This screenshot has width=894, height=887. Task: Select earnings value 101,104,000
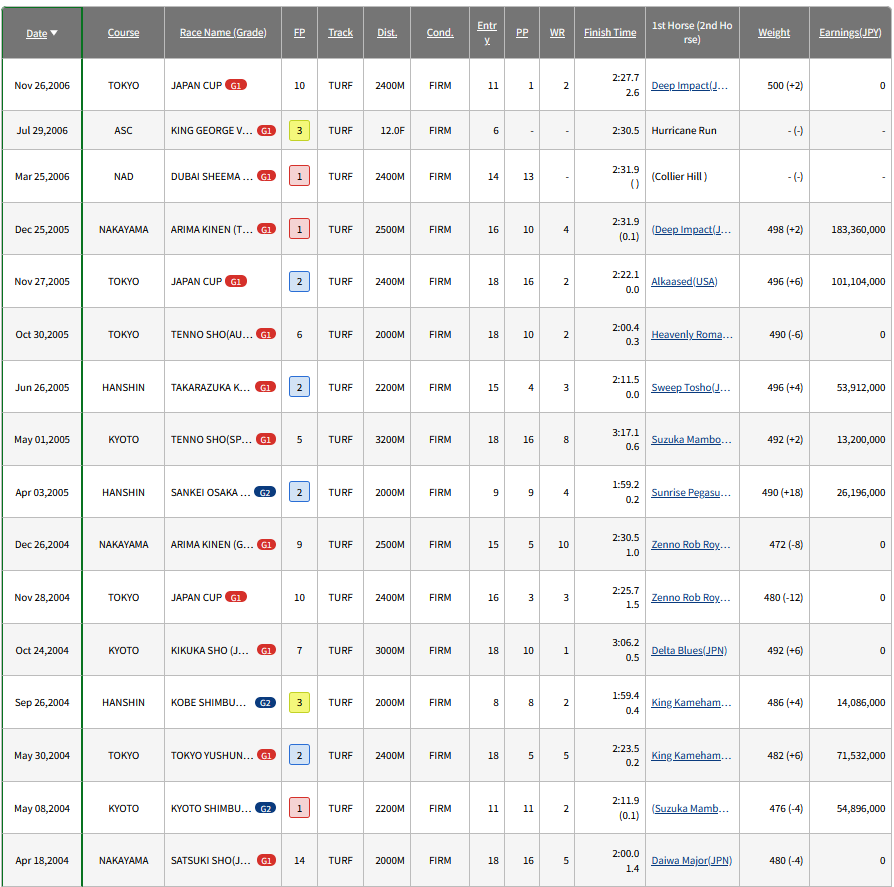pyautogui.click(x=858, y=282)
